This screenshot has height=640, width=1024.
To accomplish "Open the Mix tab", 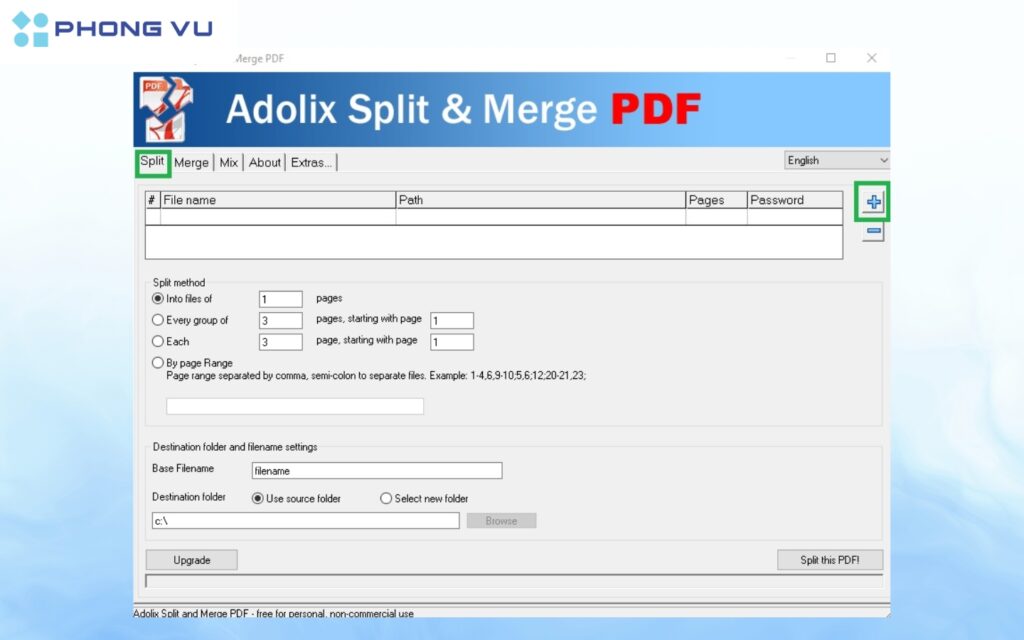I will [x=228, y=162].
